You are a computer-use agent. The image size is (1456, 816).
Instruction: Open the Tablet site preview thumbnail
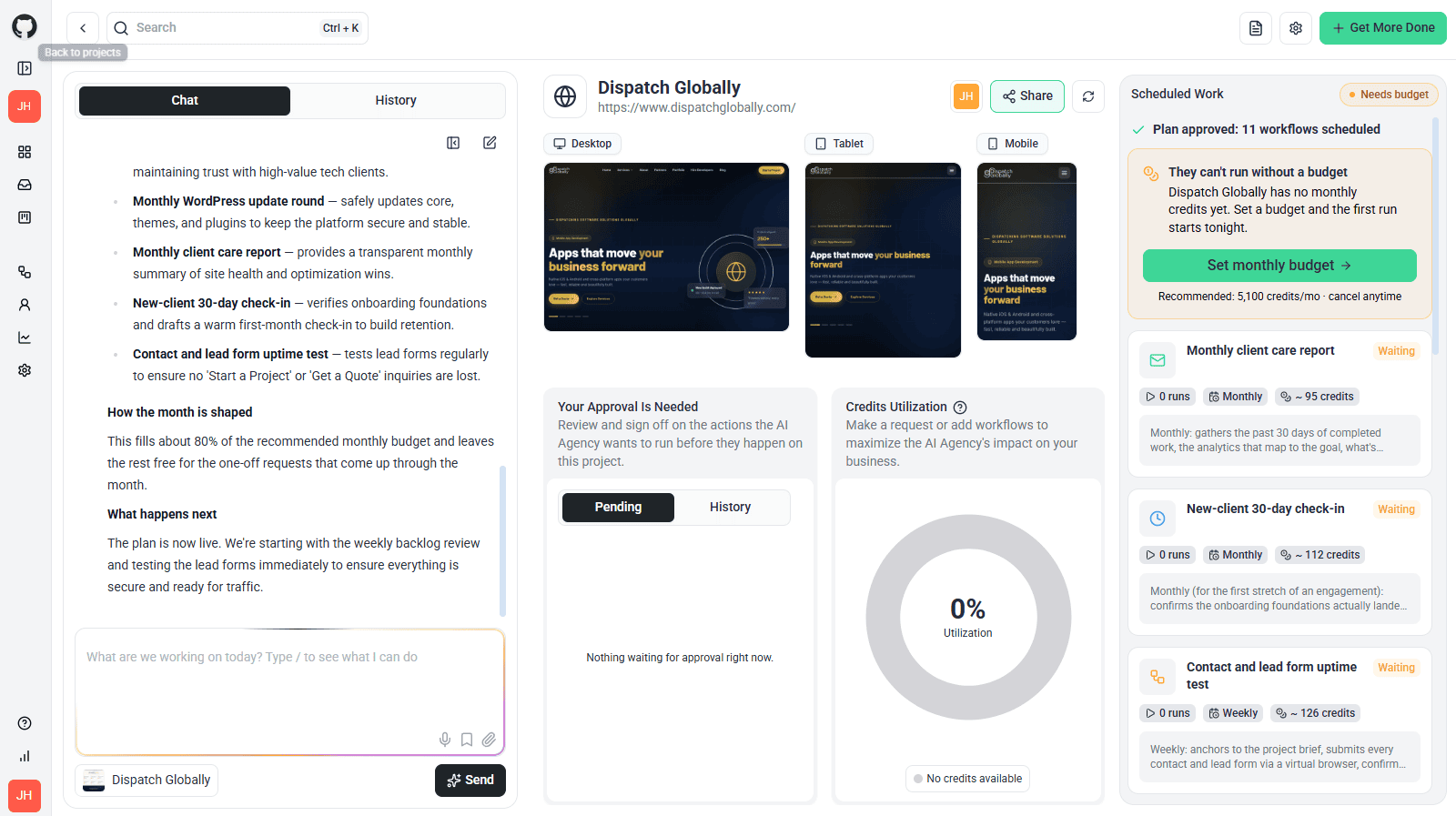[x=883, y=260]
